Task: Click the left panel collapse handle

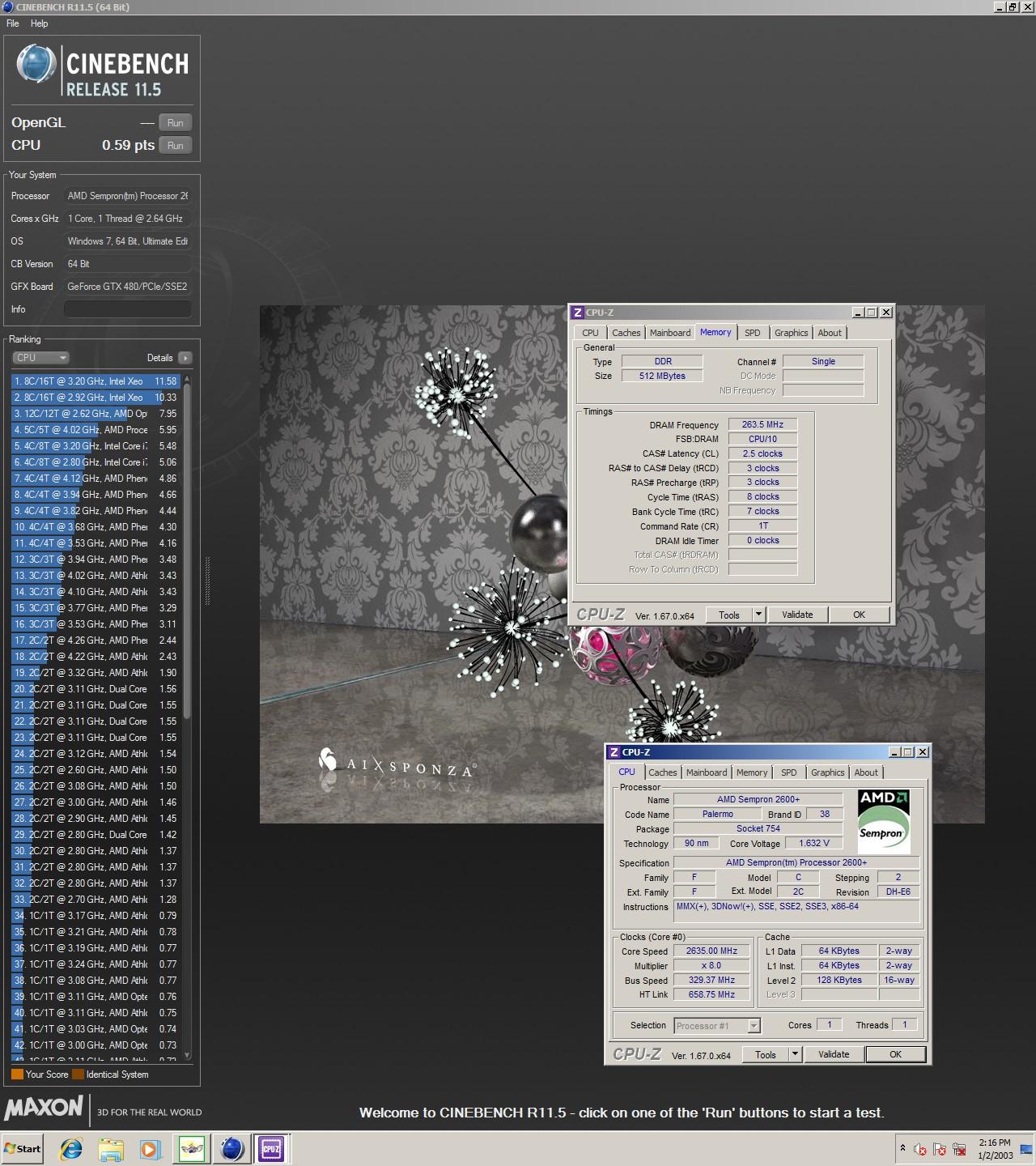Action: pyautogui.click(x=207, y=581)
